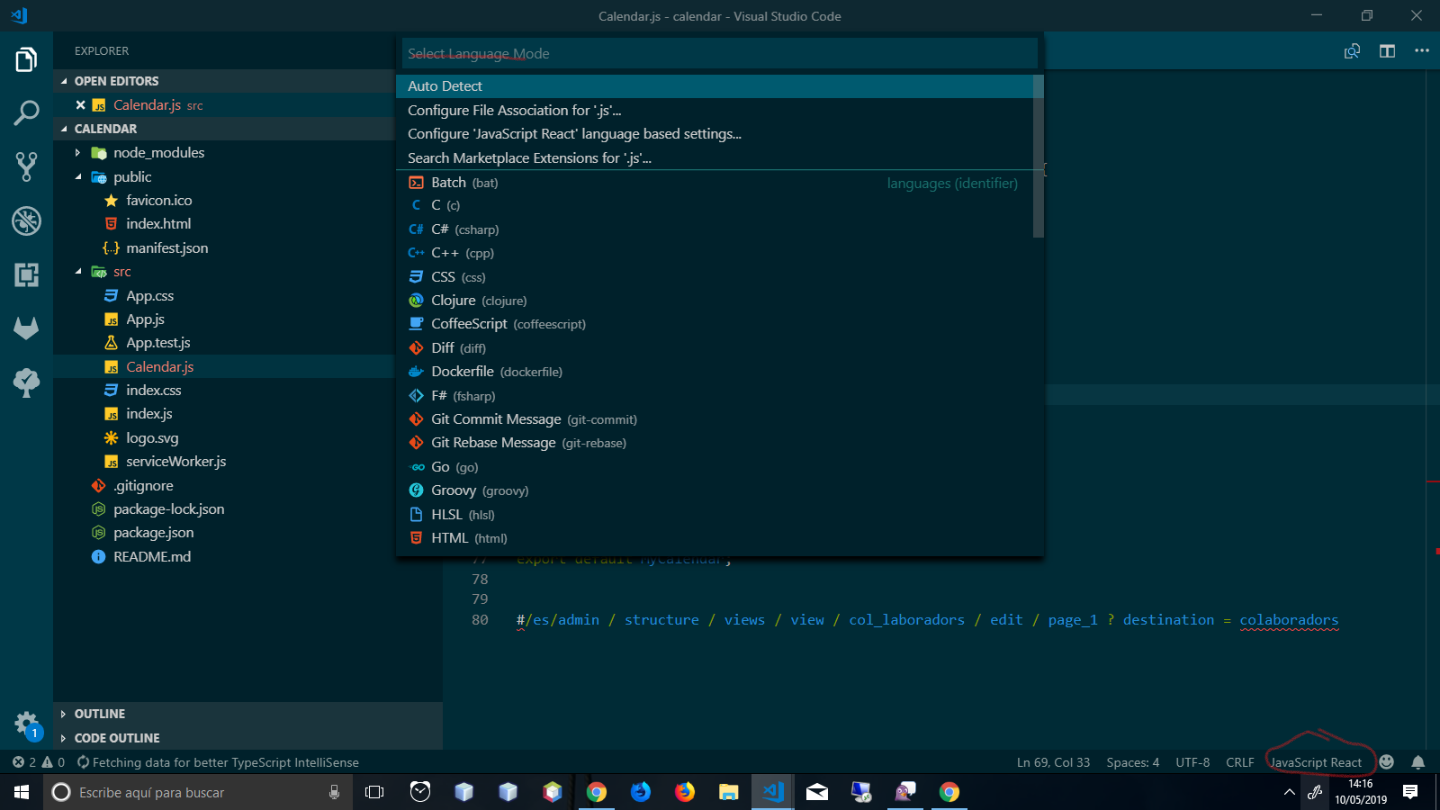Viewport: 1440px width, 810px height.
Task: Open the tree icon view in activity bar
Action: point(26,382)
